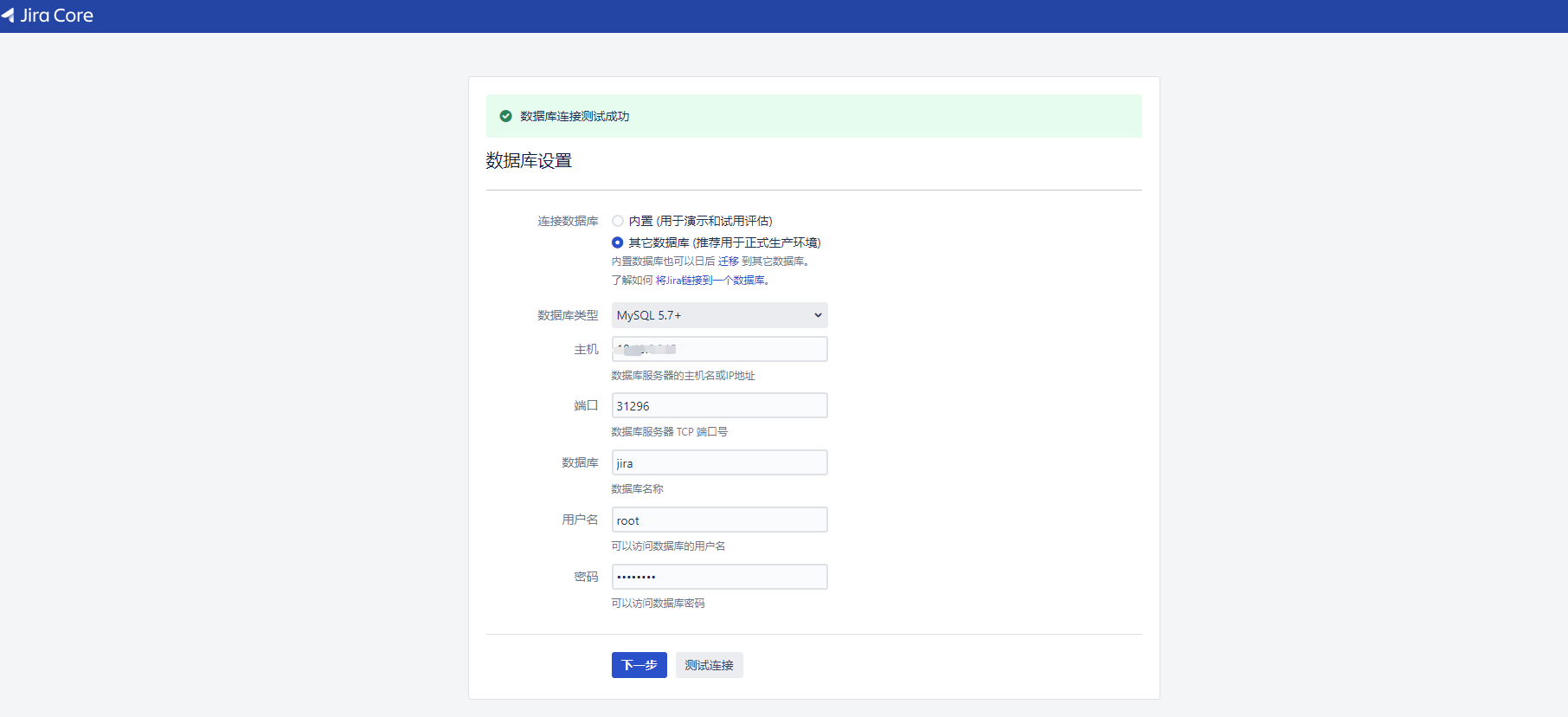
Task: Click the 数据库连接测试成功 message text
Action: click(575, 116)
